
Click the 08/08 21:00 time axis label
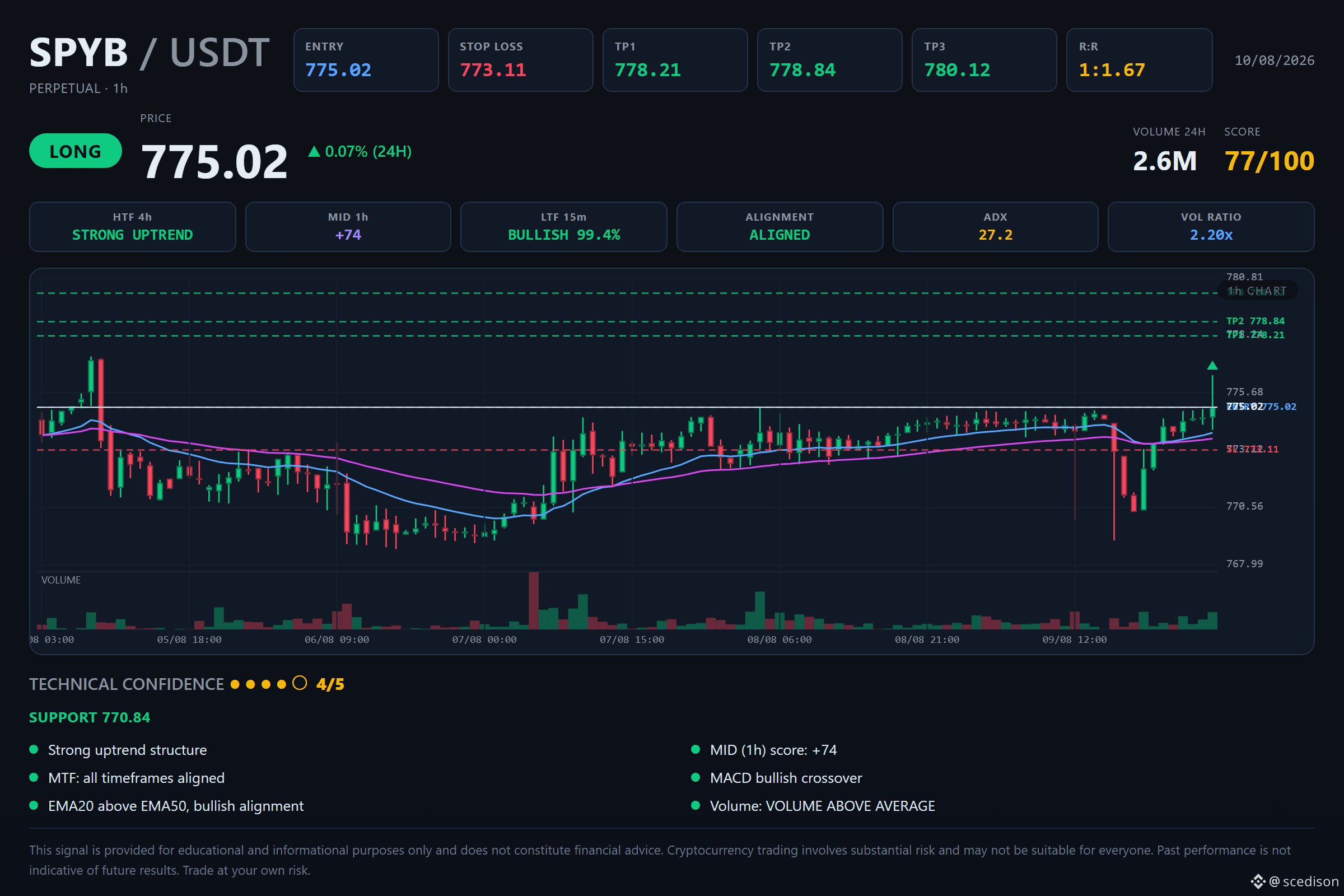click(927, 640)
